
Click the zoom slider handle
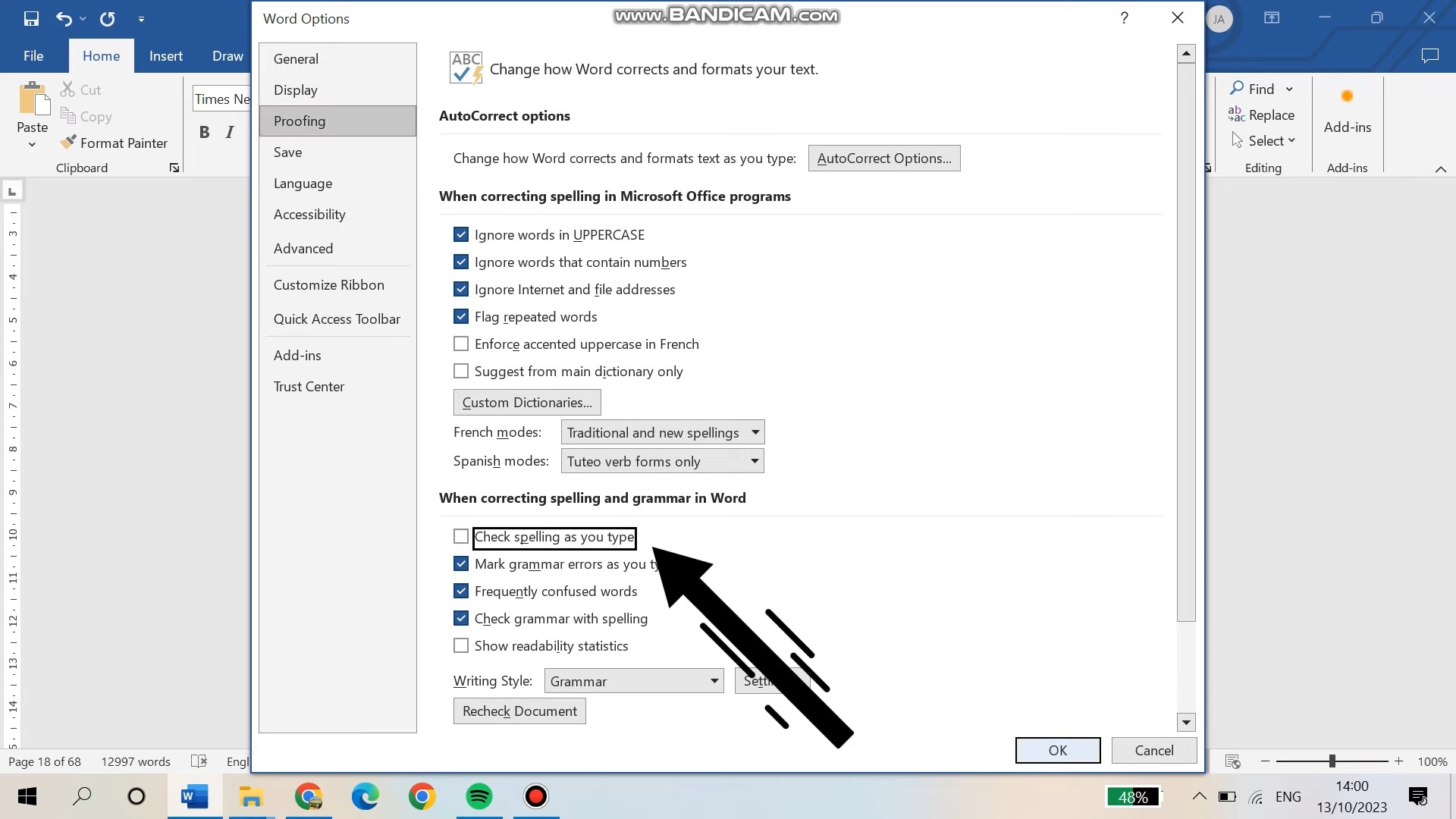pyautogui.click(x=1332, y=761)
